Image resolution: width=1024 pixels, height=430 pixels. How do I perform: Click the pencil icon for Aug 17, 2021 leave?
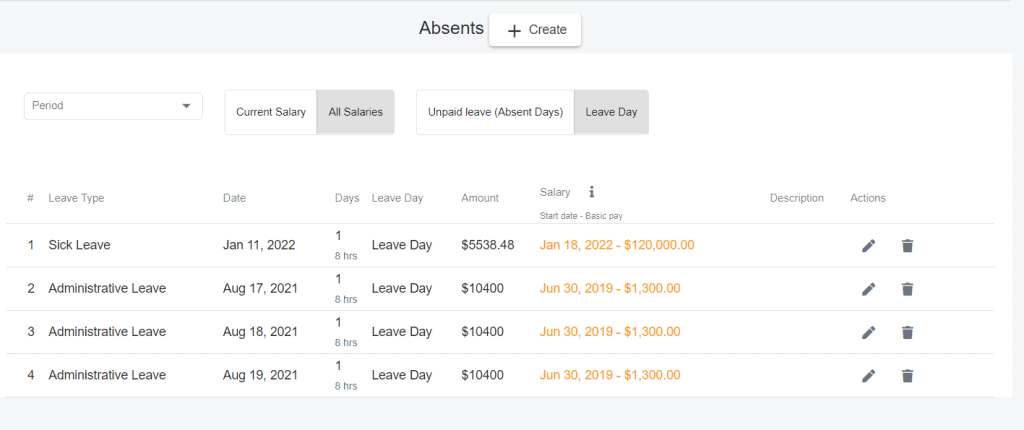[x=868, y=289]
